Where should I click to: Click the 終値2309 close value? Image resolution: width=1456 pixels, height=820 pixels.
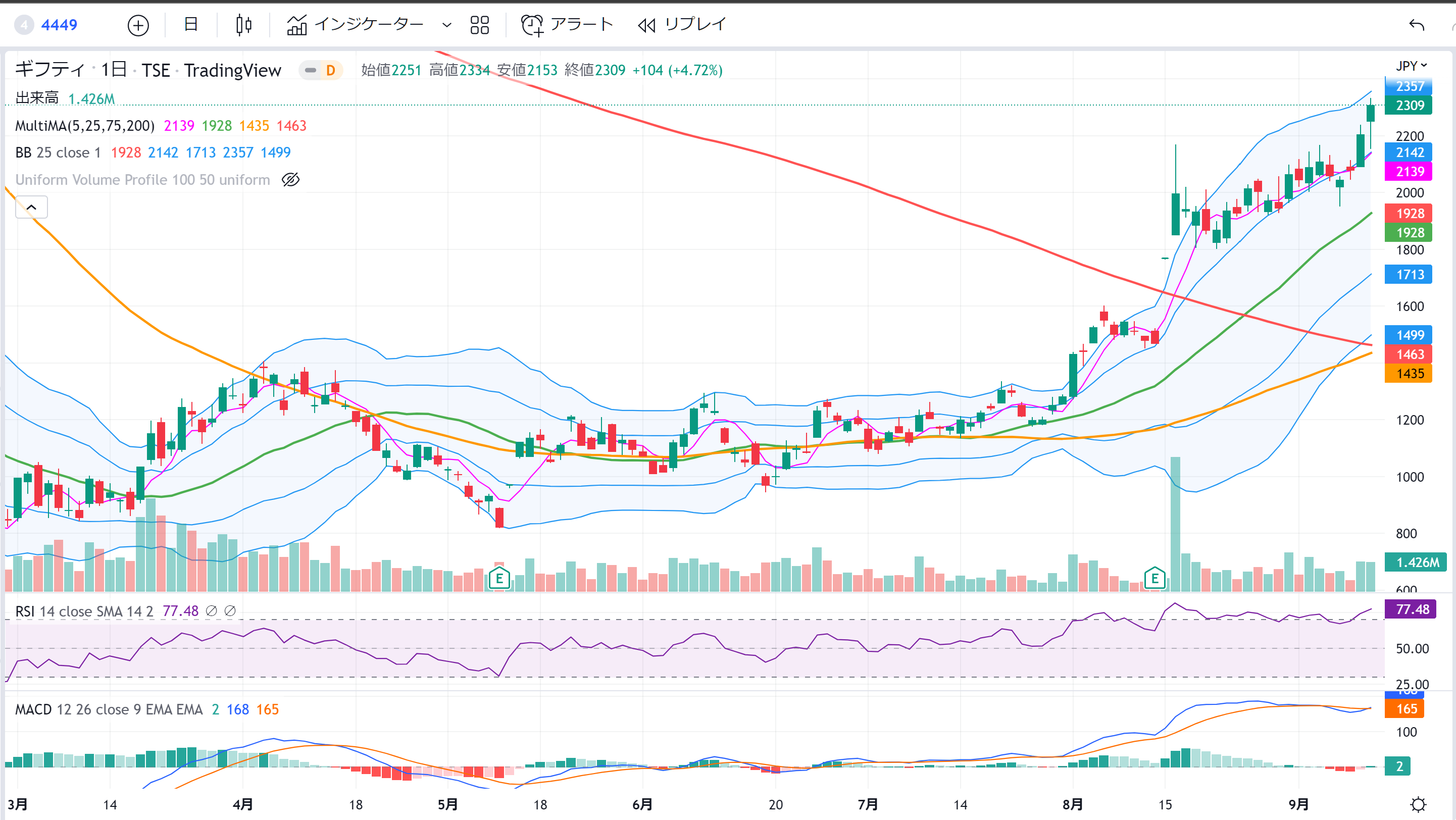(594, 70)
